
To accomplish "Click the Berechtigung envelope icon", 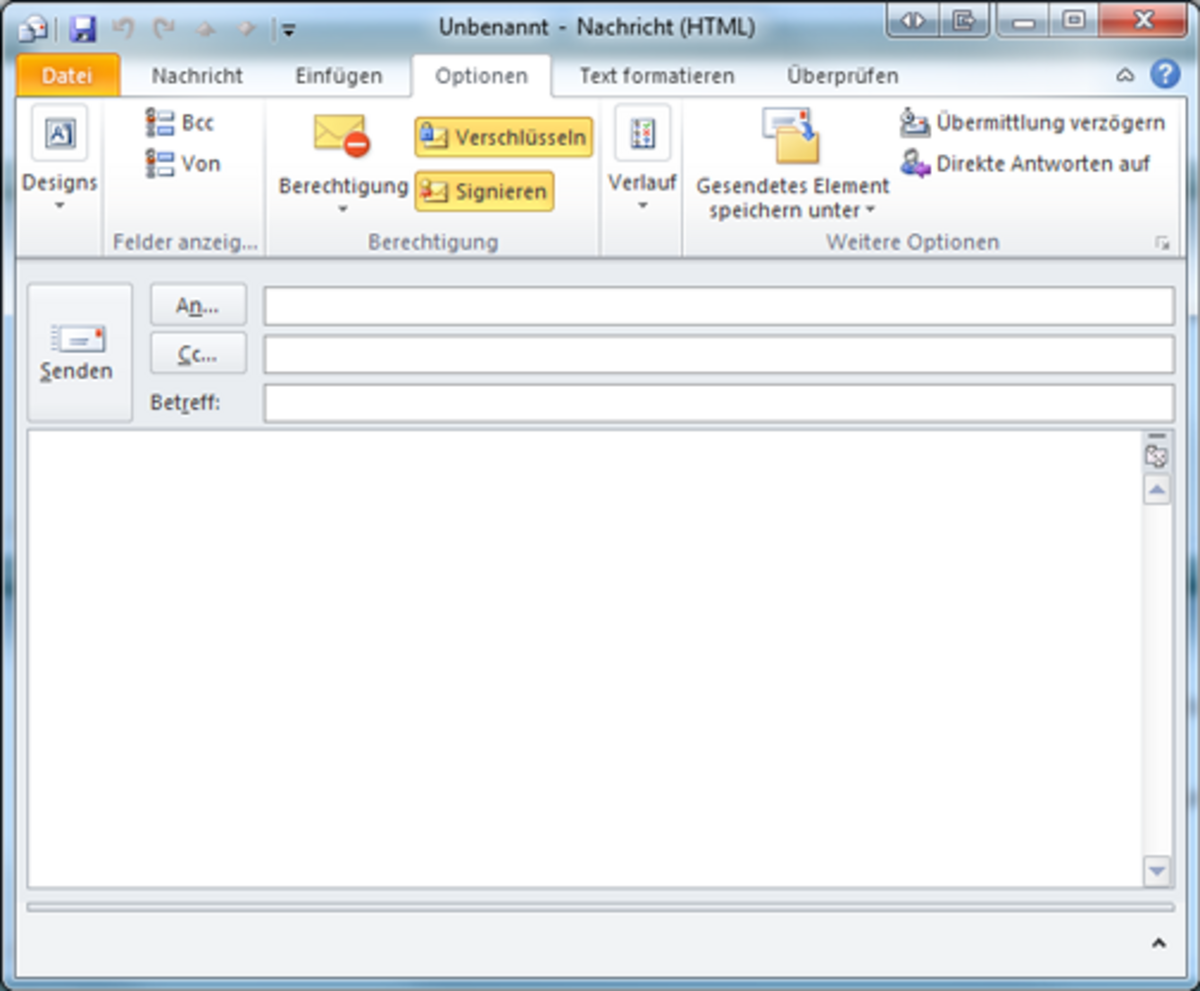I will point(342,135).
